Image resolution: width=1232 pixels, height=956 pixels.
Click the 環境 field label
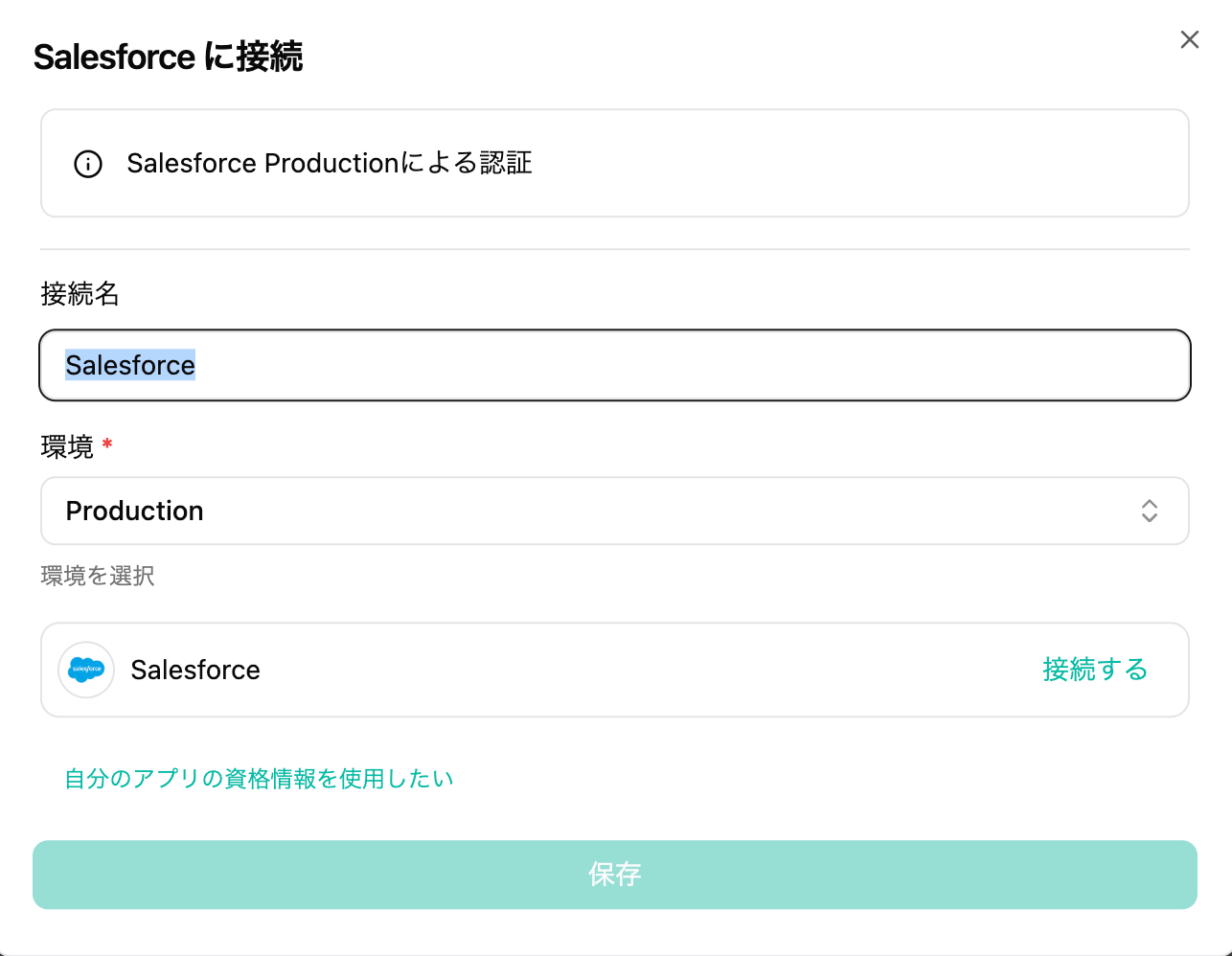(67, 447)
